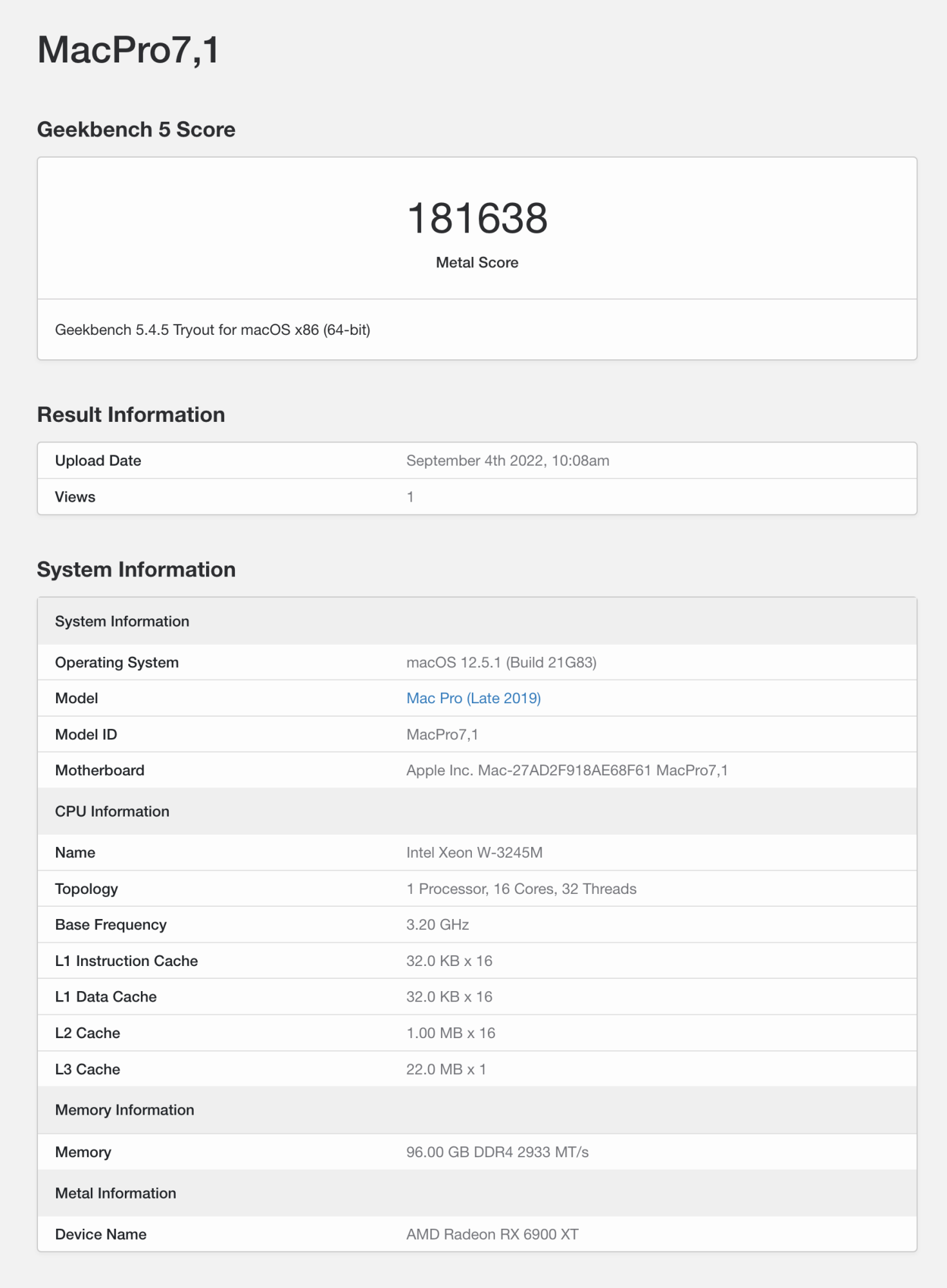Select the September 4th 2022, 10:08am value
Image resolution: width=947 pixels, height=1288 pixels.
tap(508, 460)
